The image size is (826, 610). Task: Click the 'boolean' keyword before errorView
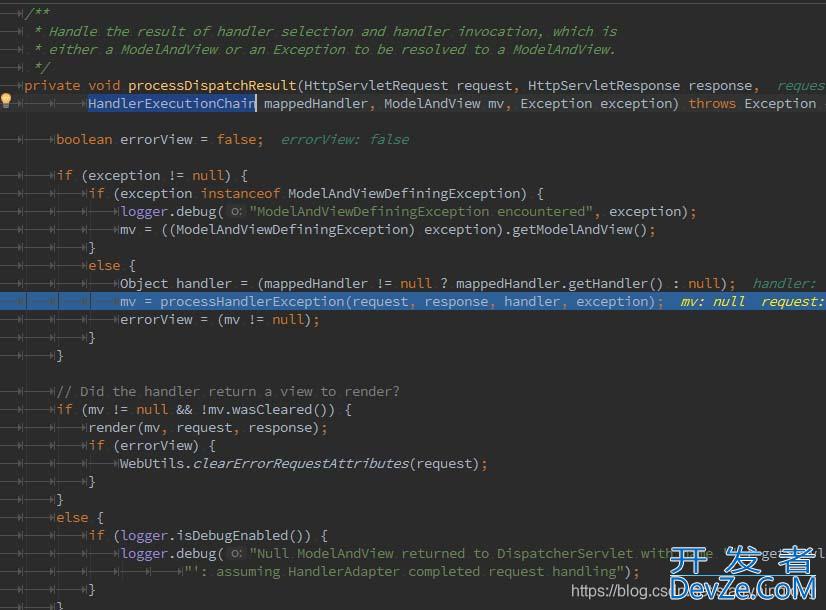(84, 140)
